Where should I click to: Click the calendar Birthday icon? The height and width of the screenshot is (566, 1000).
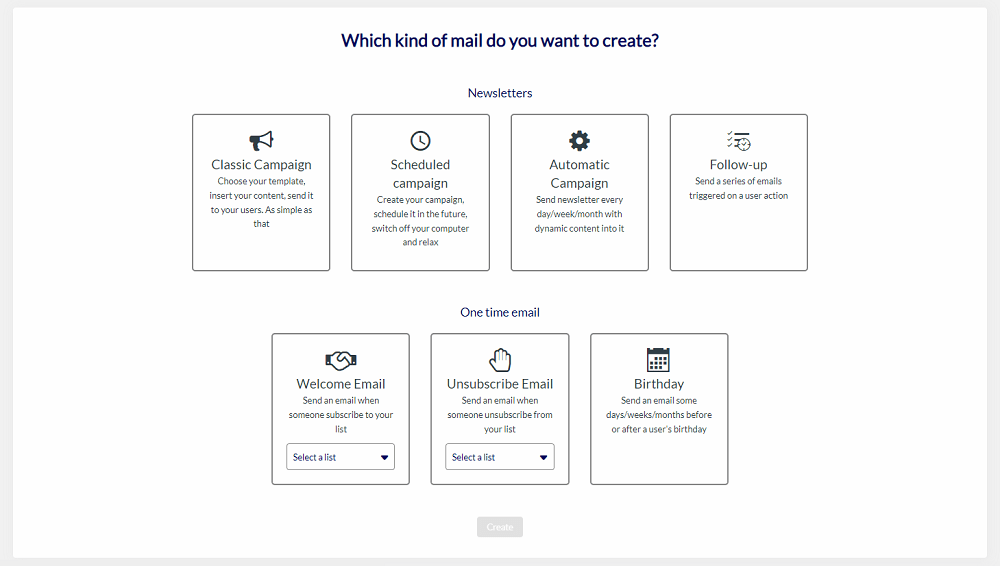pyautogui.click(x=659, y=360)
